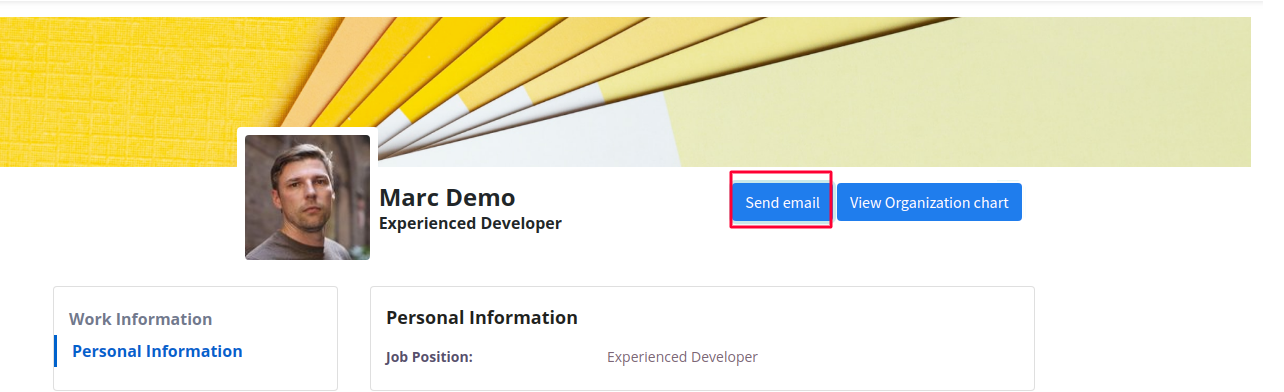Select the Experienced Developer job position value

(682, 357)
